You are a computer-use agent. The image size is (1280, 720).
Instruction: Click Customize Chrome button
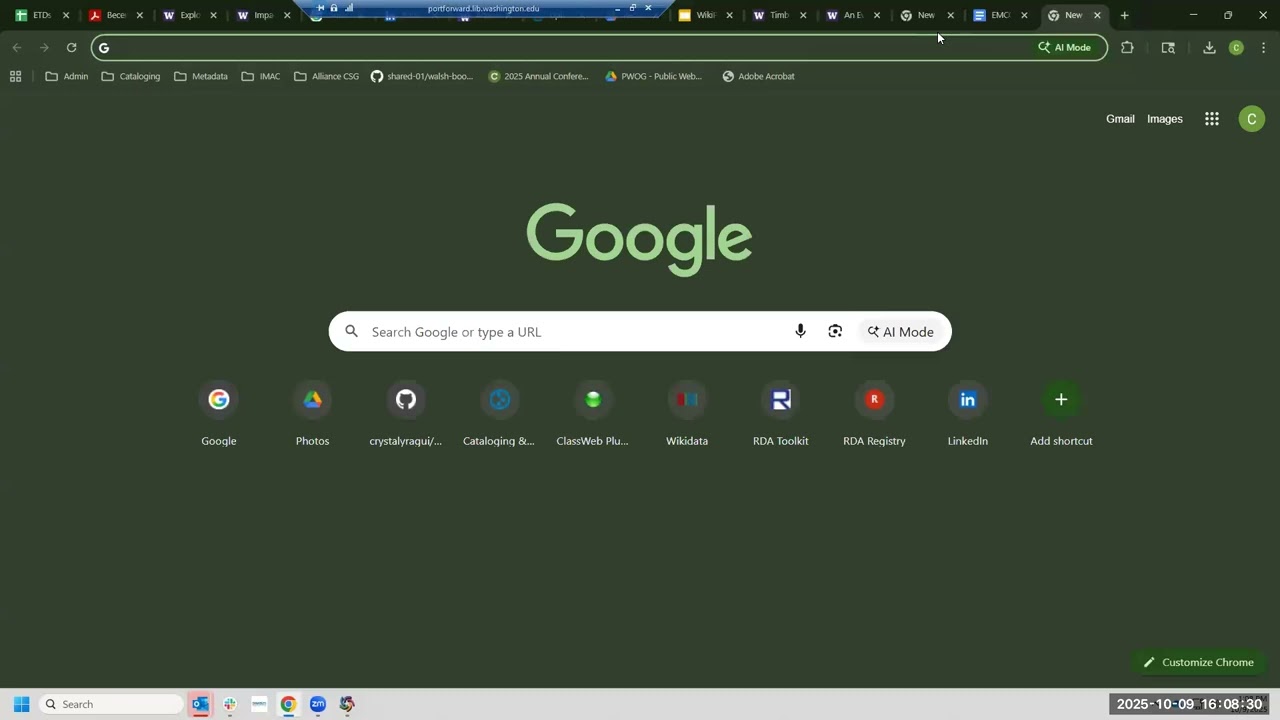pyautogui.click(x=1198, y=662)
